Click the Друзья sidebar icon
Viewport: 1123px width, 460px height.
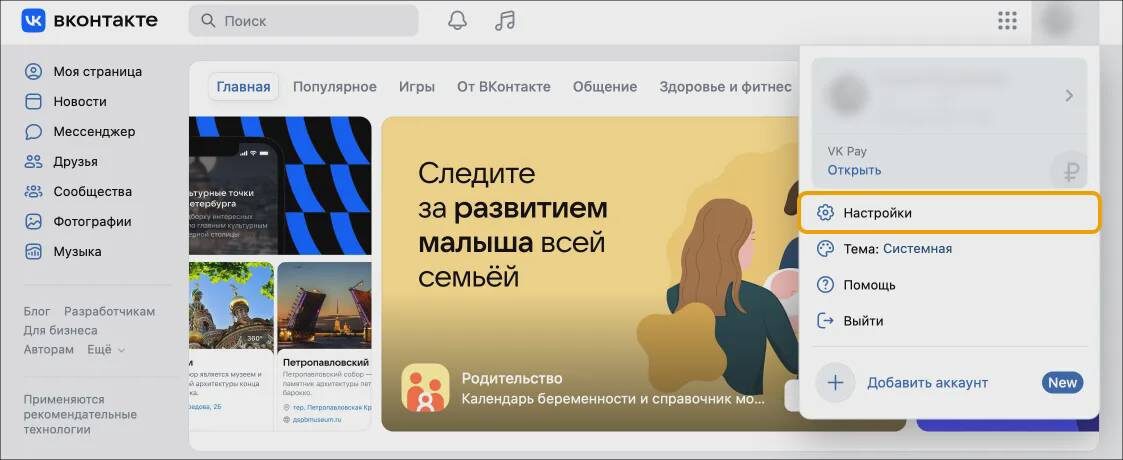coord(34,162)
